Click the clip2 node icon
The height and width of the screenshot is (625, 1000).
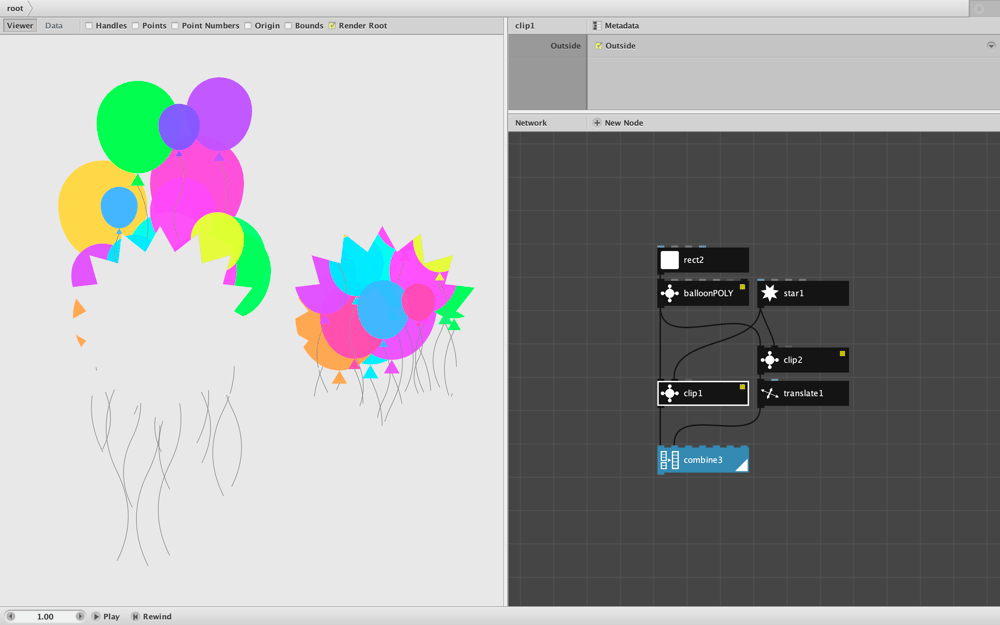(x=769, y=360)
